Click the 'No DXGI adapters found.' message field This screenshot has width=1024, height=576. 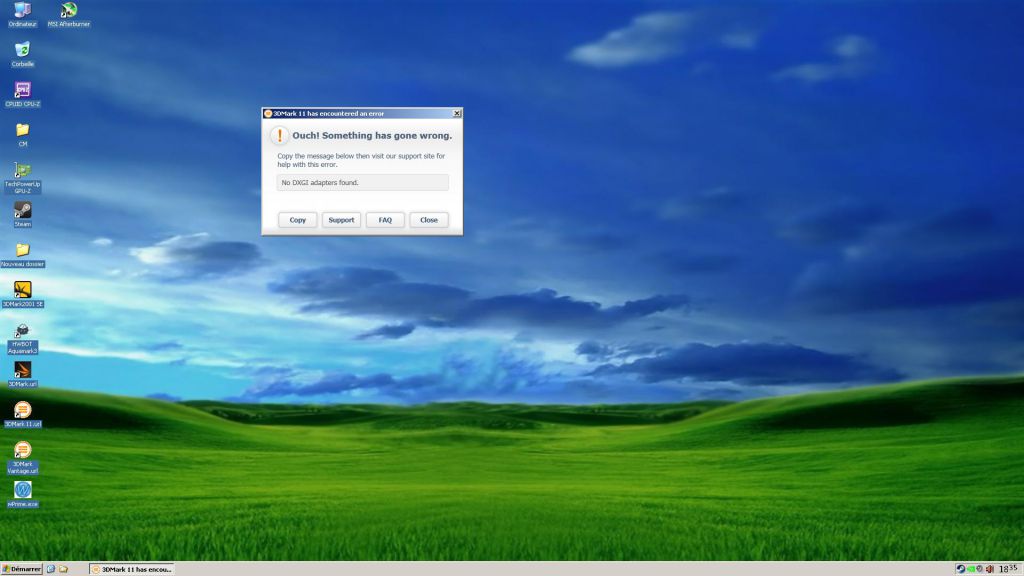[x=362, y=182]
